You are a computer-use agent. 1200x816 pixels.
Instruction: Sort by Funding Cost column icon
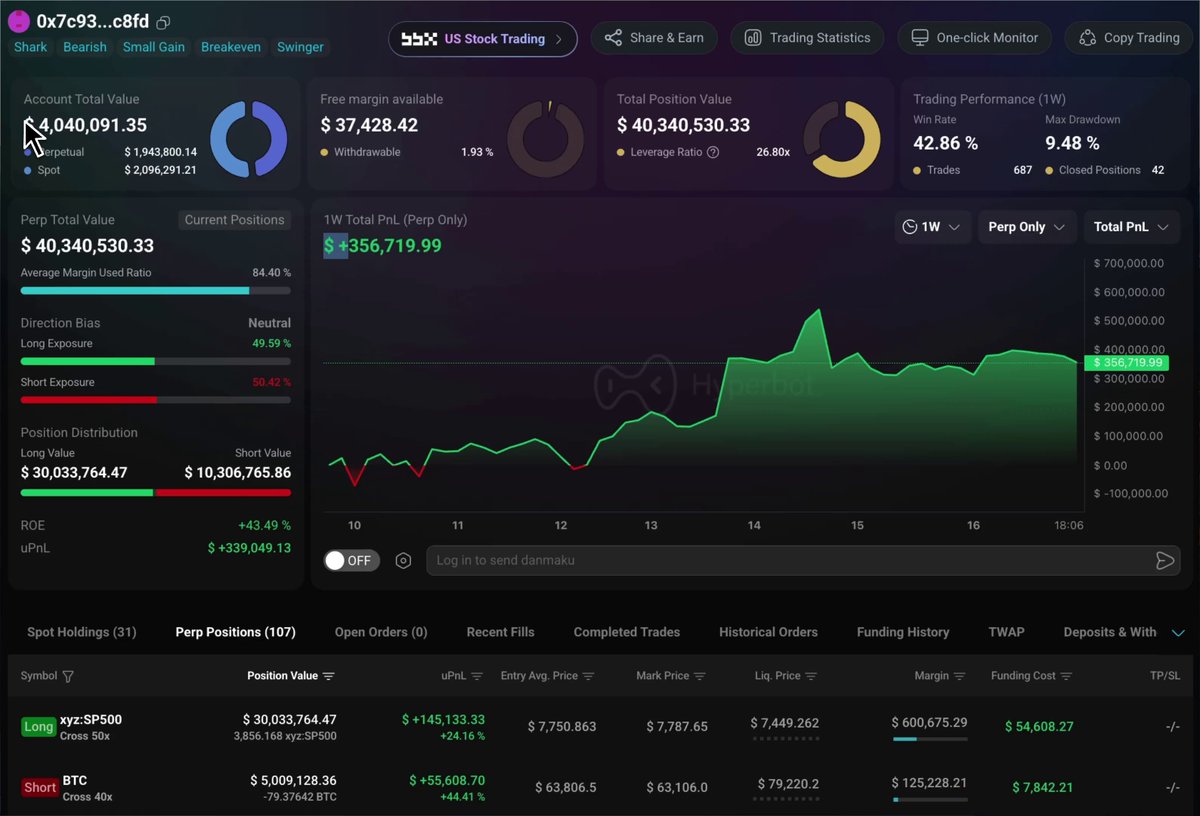(1066, 676)
